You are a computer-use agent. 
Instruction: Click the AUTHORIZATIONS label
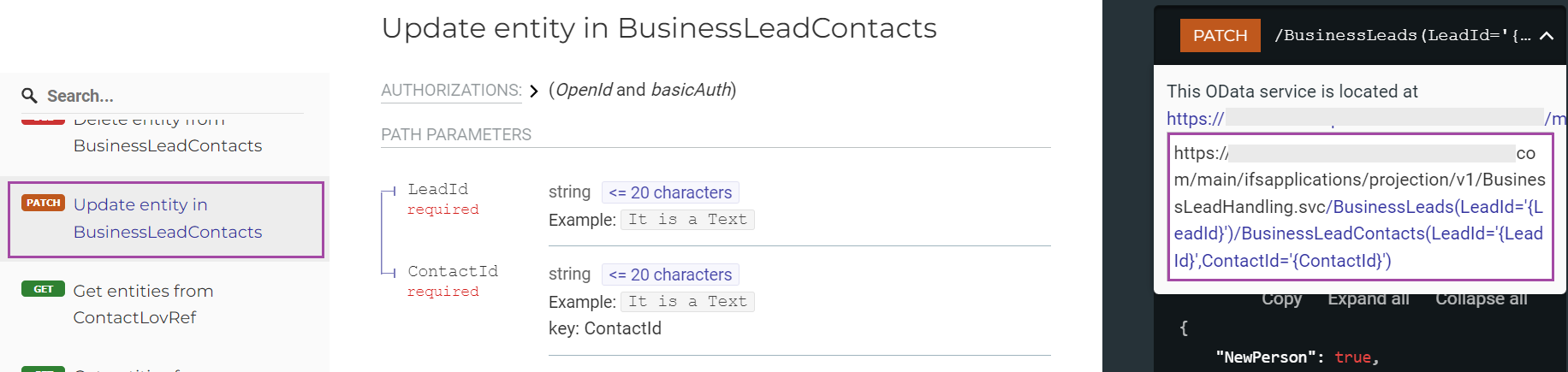(x=451, y=90)
